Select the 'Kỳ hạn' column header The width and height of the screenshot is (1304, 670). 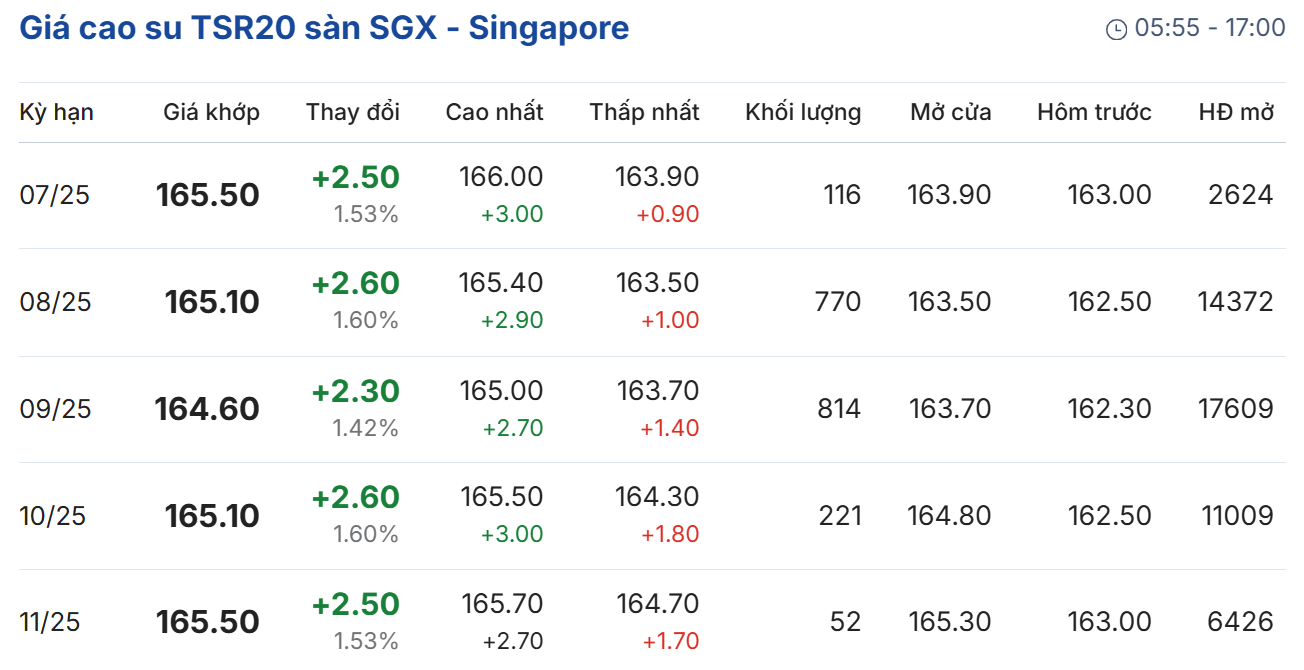click(x=57, y=112)
